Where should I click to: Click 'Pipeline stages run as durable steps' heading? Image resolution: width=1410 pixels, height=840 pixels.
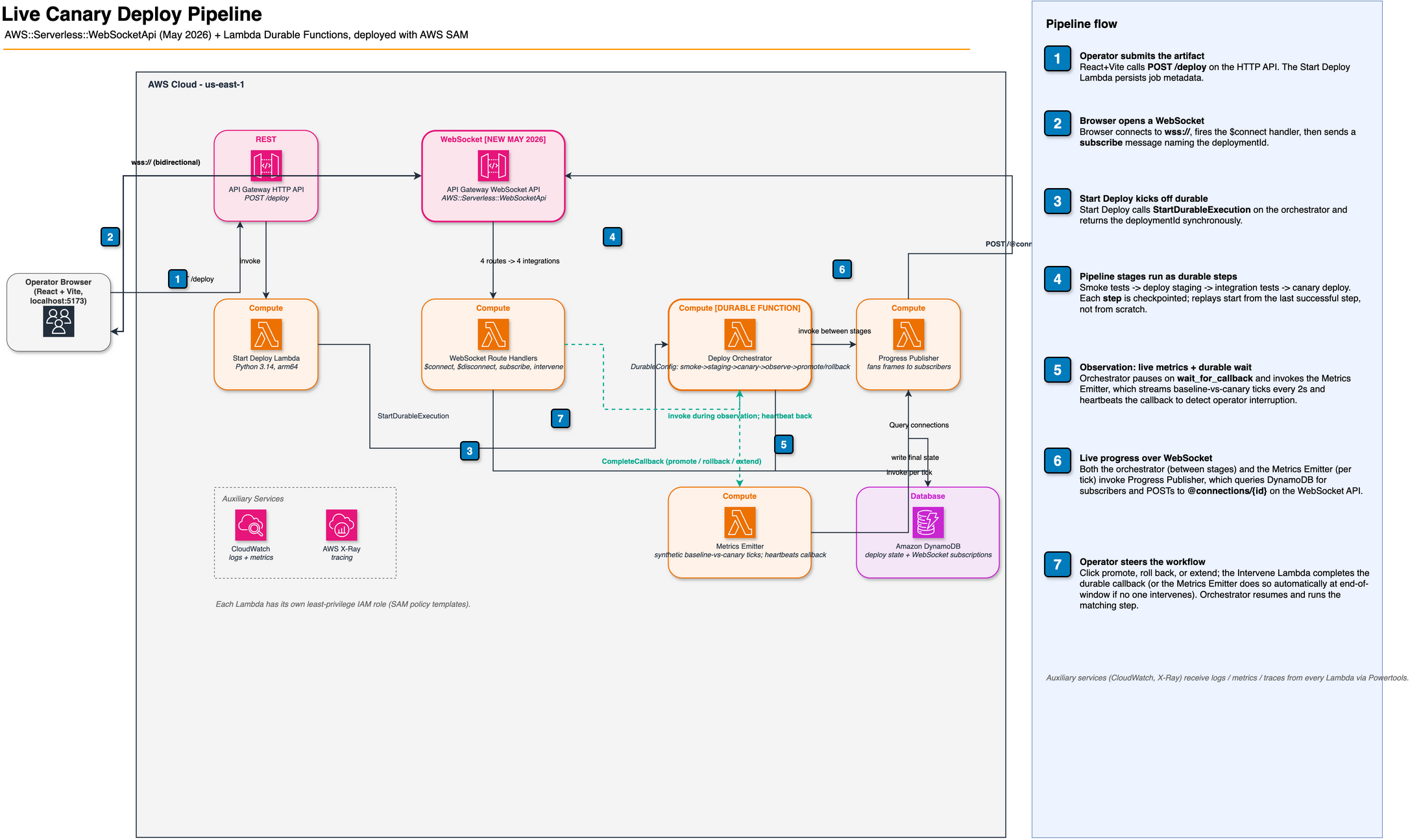tap(1158, 276)
